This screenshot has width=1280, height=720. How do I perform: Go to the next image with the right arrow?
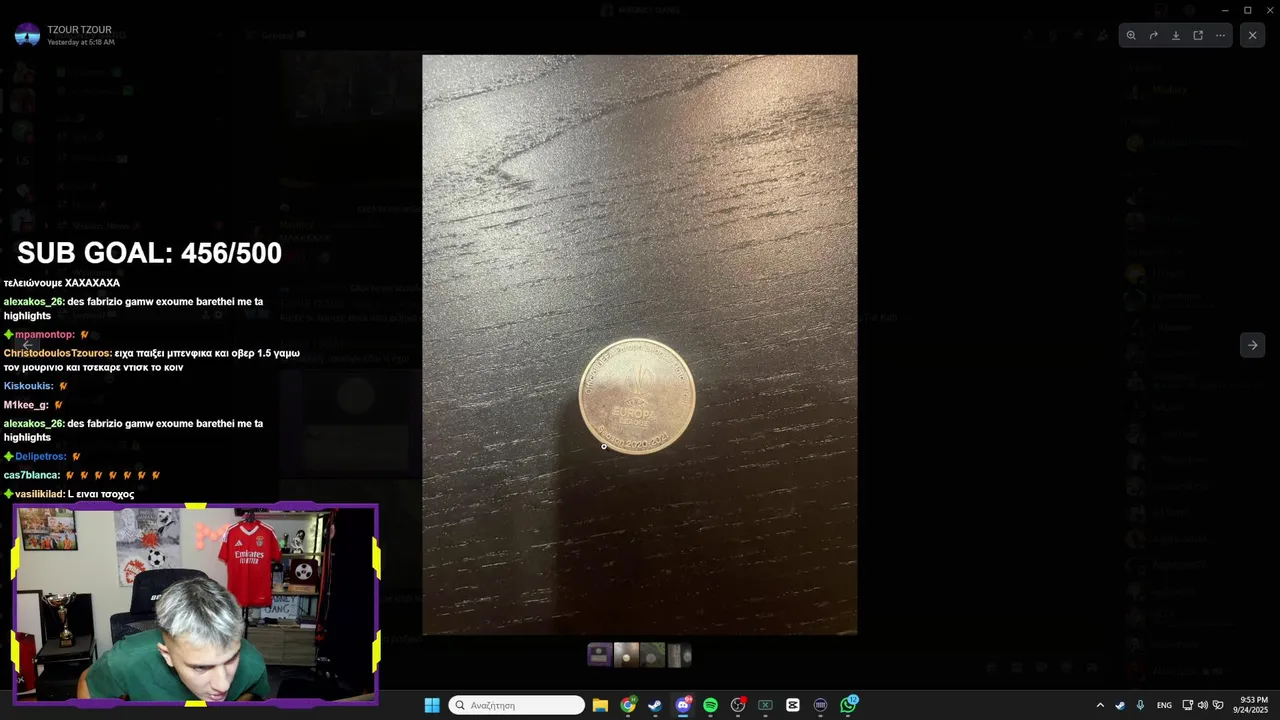point(1252,345)
